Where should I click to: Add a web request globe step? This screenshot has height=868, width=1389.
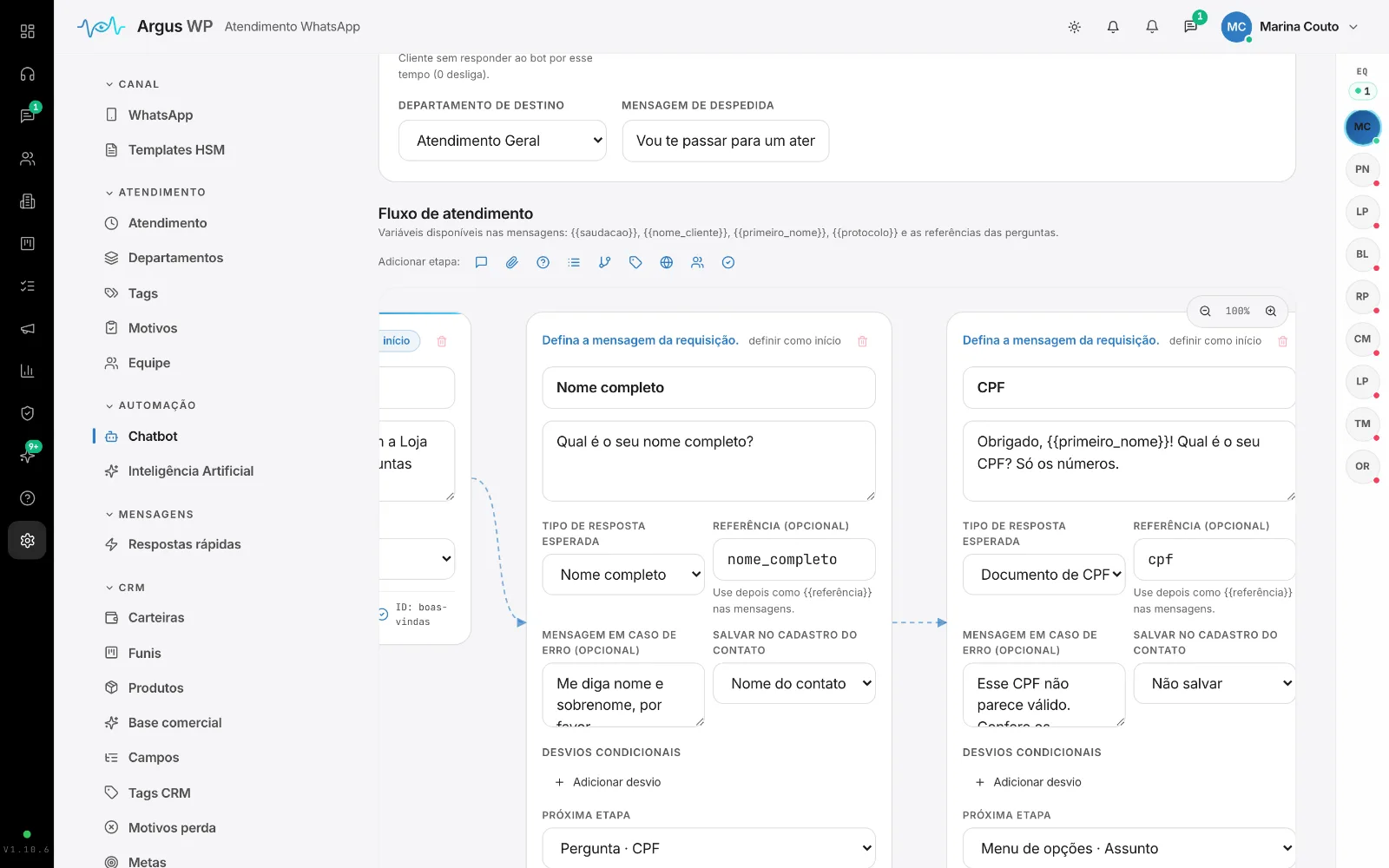667,262
